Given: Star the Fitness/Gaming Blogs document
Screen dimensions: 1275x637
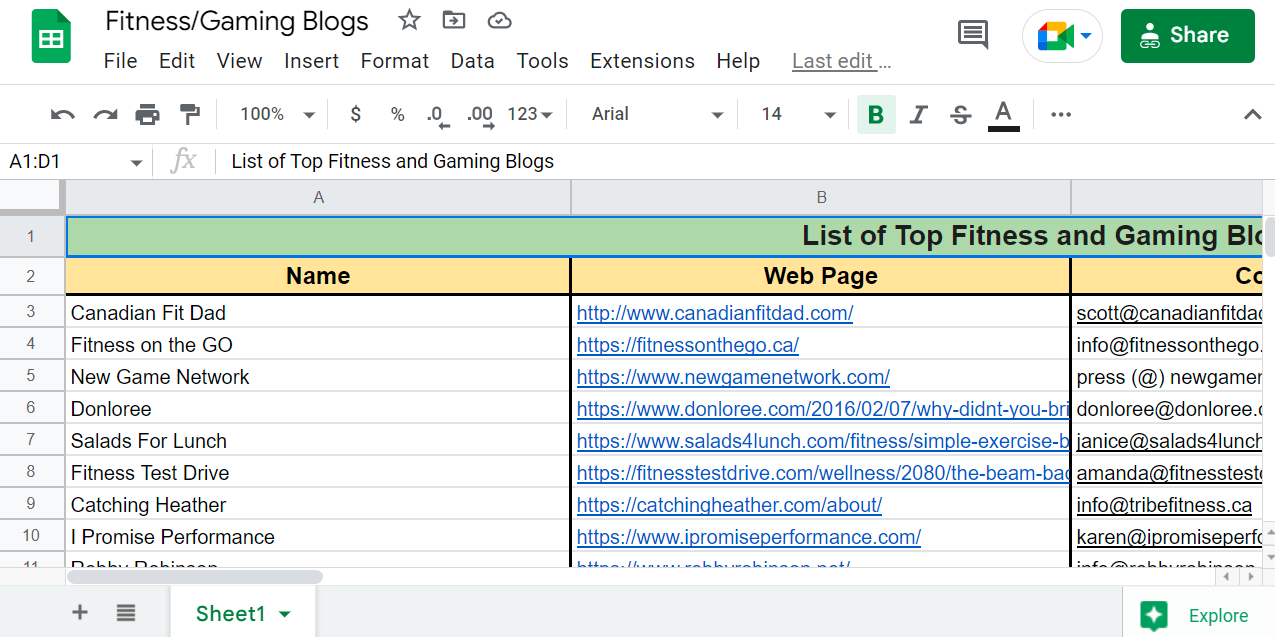Looking at the screenshot, I should pyautogui.click(x=409, y=20).
